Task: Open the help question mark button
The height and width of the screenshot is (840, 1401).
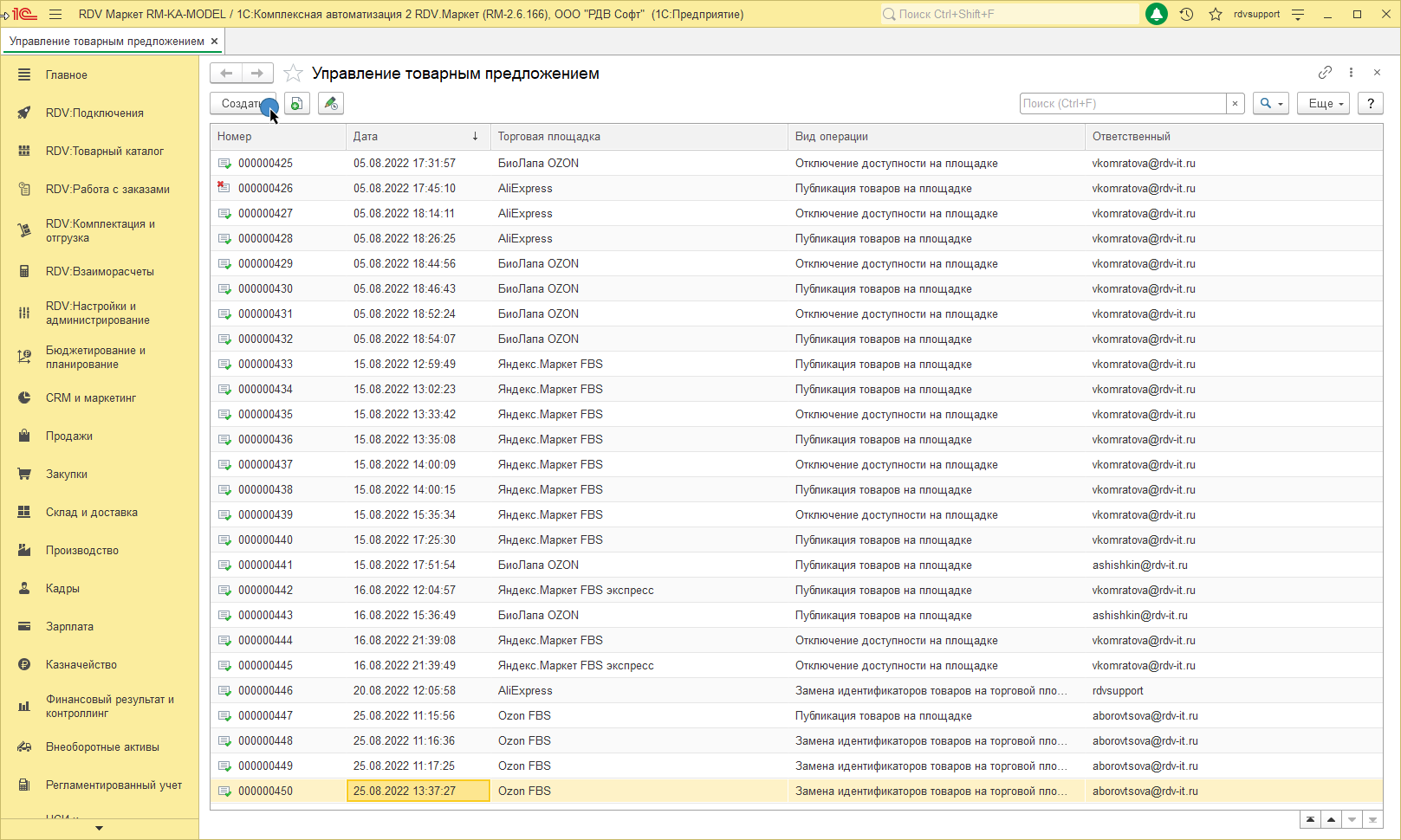Action: coord(1370,104)
